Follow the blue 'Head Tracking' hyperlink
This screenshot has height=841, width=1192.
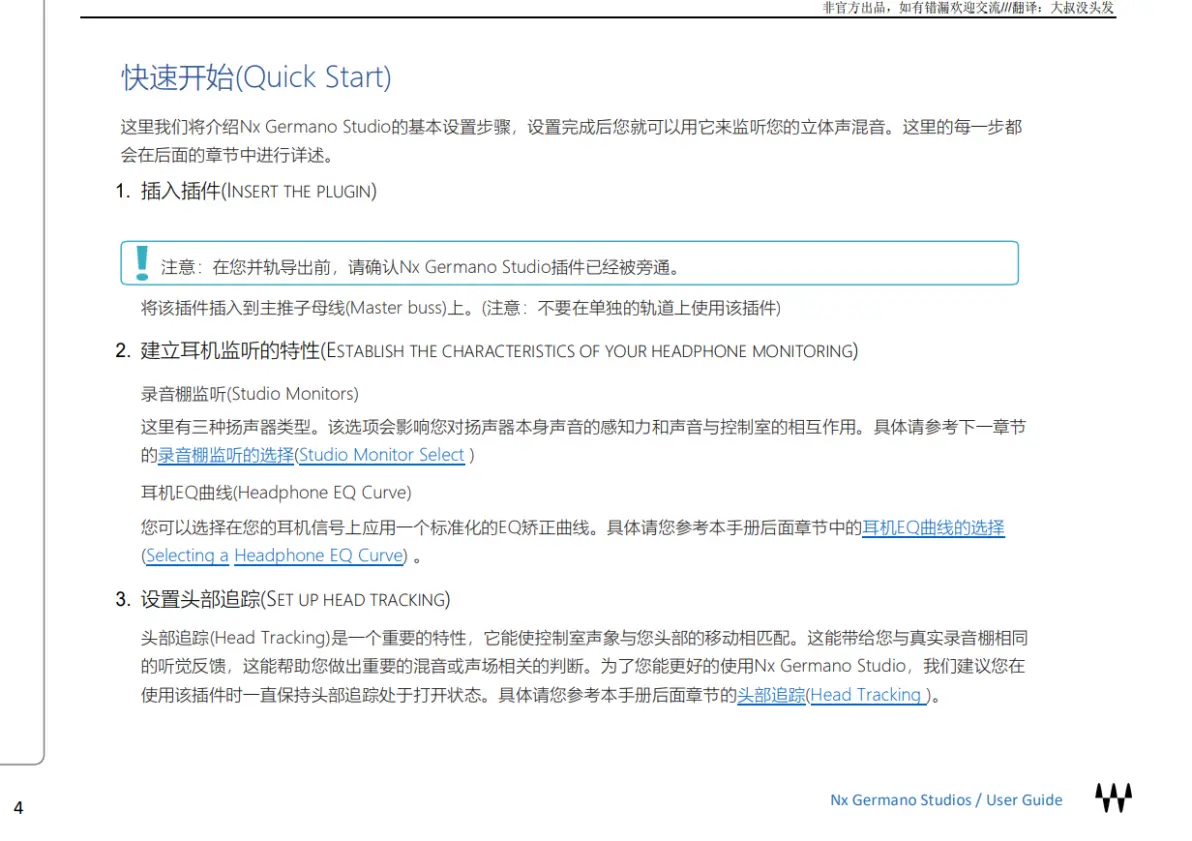click(x=866, y=695)
